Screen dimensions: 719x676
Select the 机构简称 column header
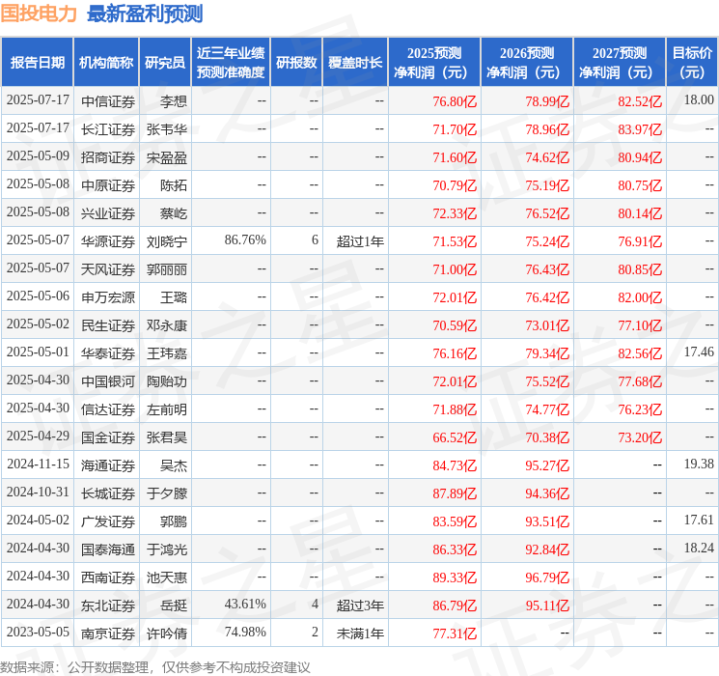pos(106,62)
